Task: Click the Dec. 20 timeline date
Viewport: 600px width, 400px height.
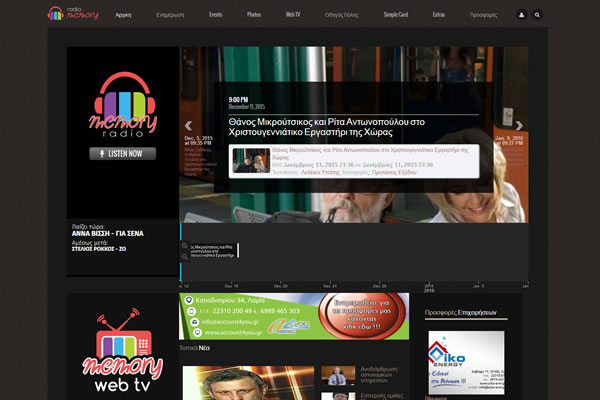Action: click(280, 286)
